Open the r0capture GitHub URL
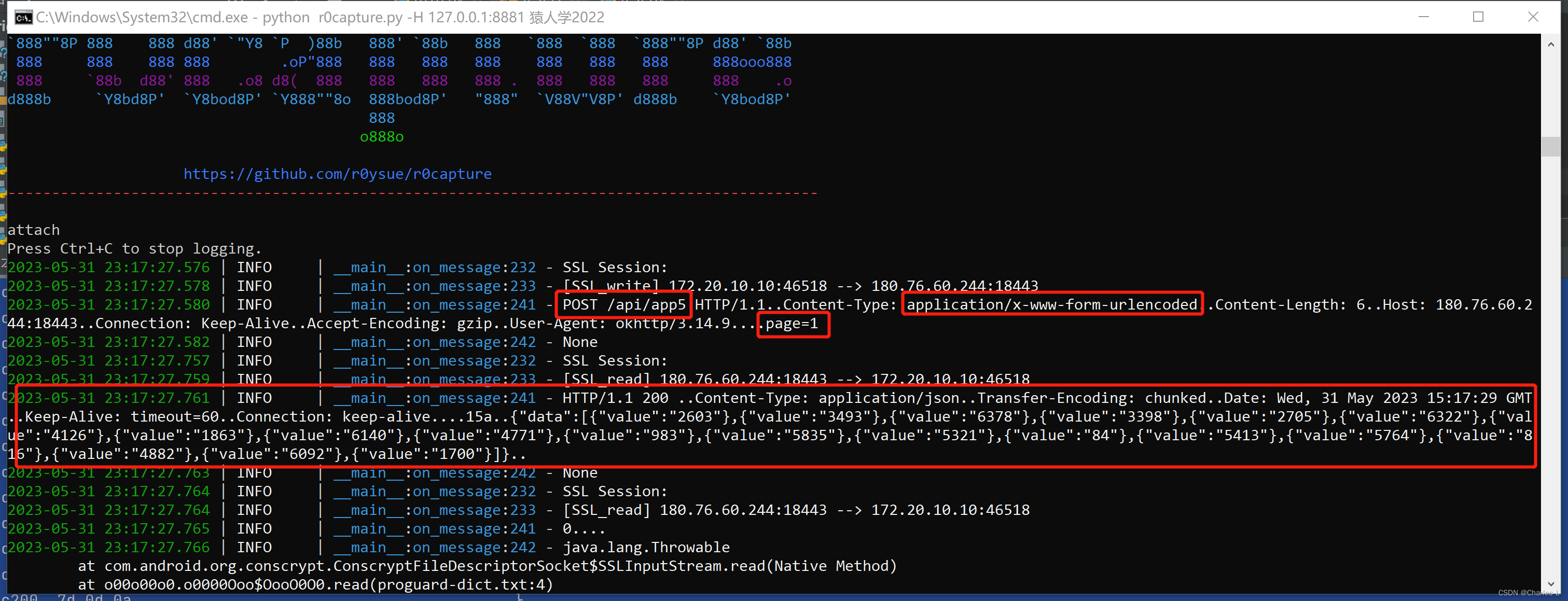 tap(338, 174)
